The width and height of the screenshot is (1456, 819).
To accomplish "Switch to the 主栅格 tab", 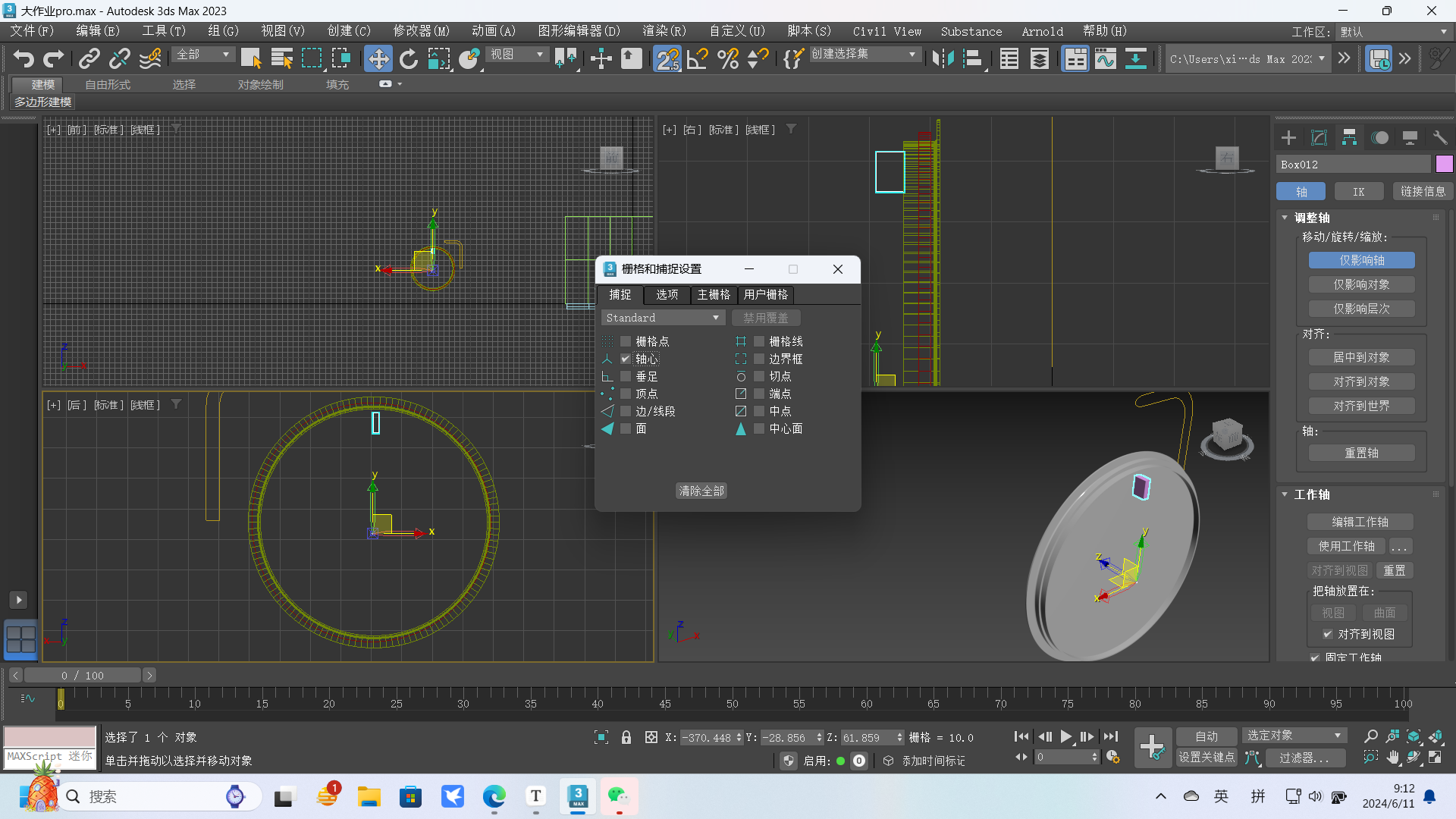I will pyautogui.click(x=714, y=294).
